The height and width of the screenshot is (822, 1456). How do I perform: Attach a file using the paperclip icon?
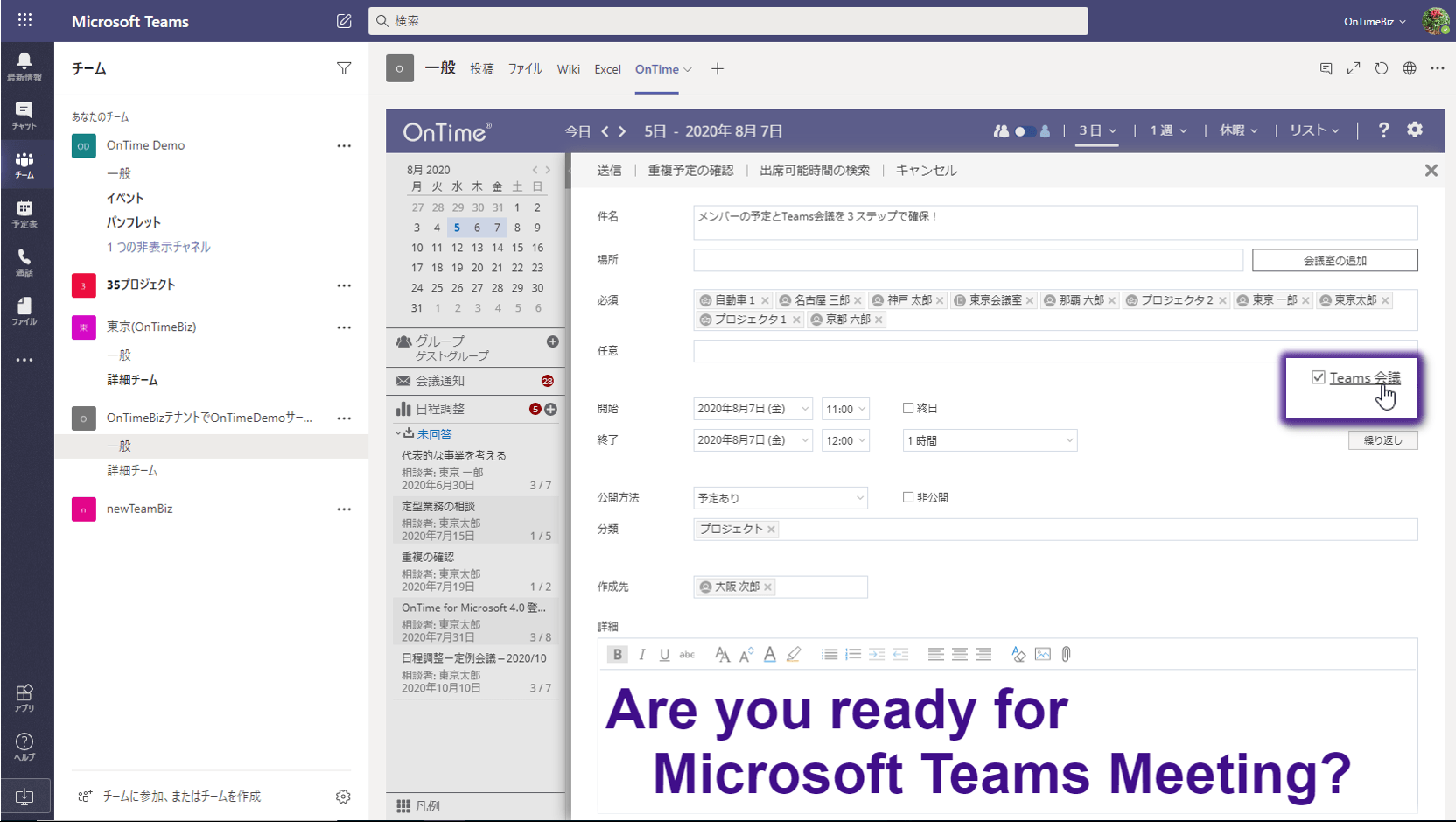1066,654
